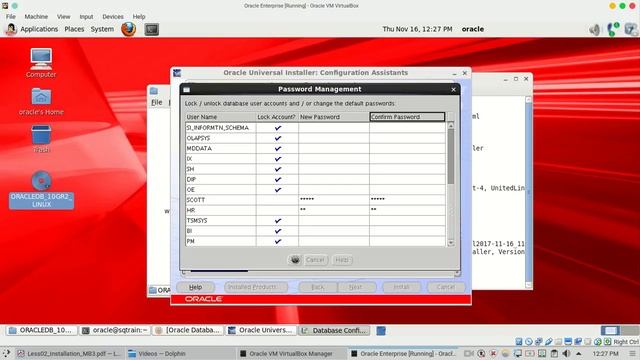Click the VirtualBox optical drive status icon
640x360 pixels.
[529, 342]
